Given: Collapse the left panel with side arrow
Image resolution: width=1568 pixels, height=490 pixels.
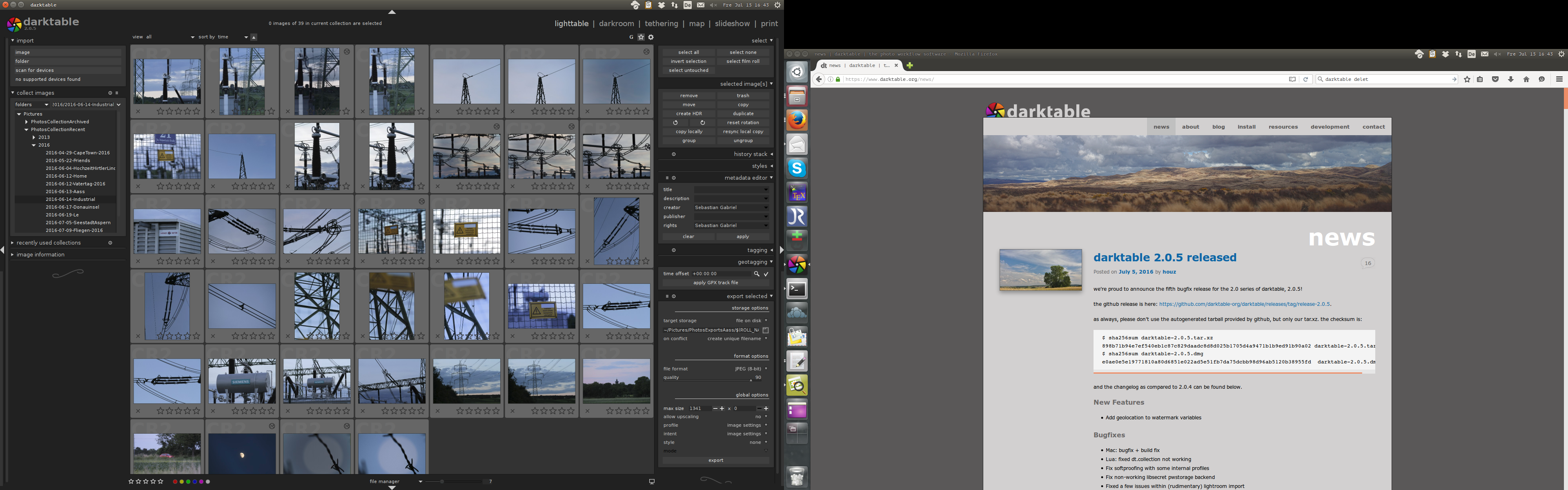Looking at the screenshot, I should point(3,249).
